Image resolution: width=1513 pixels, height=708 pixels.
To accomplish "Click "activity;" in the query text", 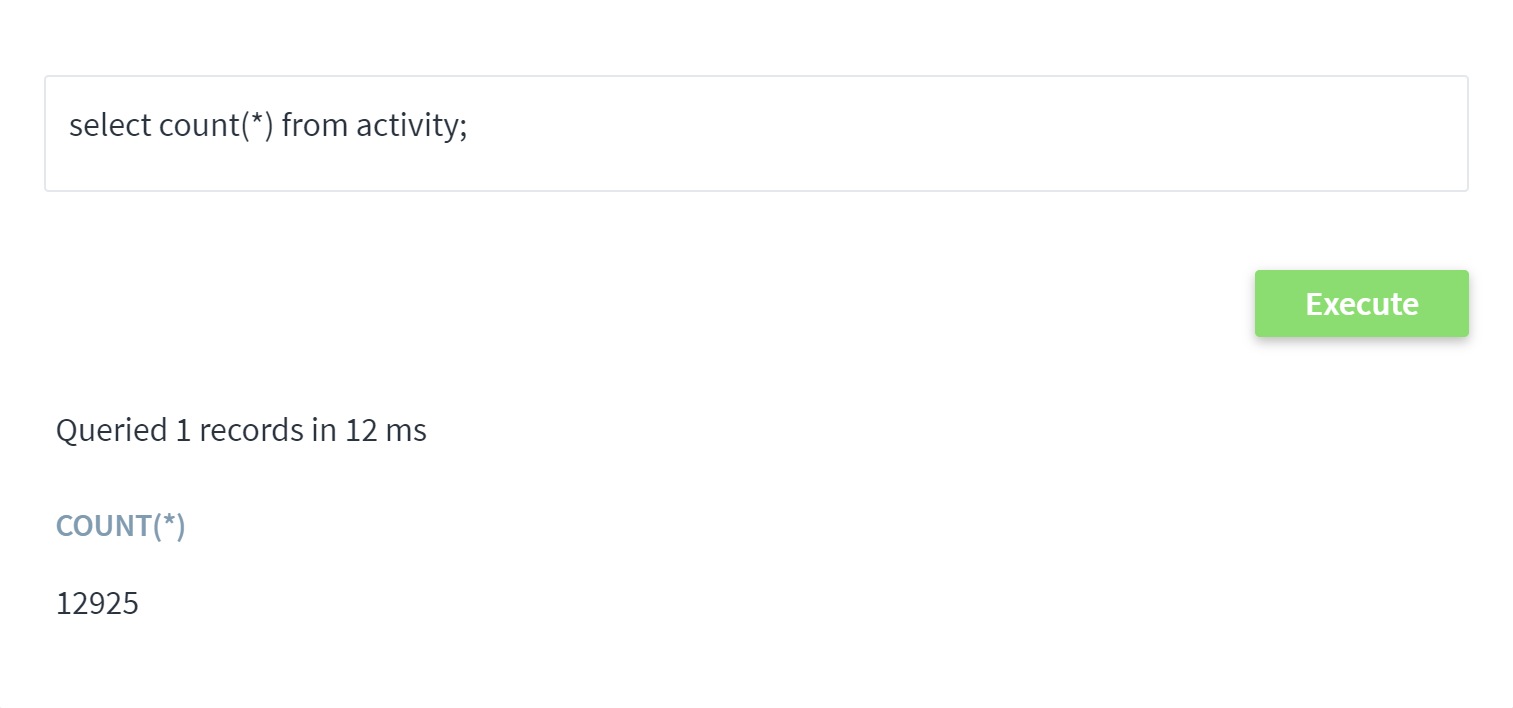I will (x=411, y=126).
